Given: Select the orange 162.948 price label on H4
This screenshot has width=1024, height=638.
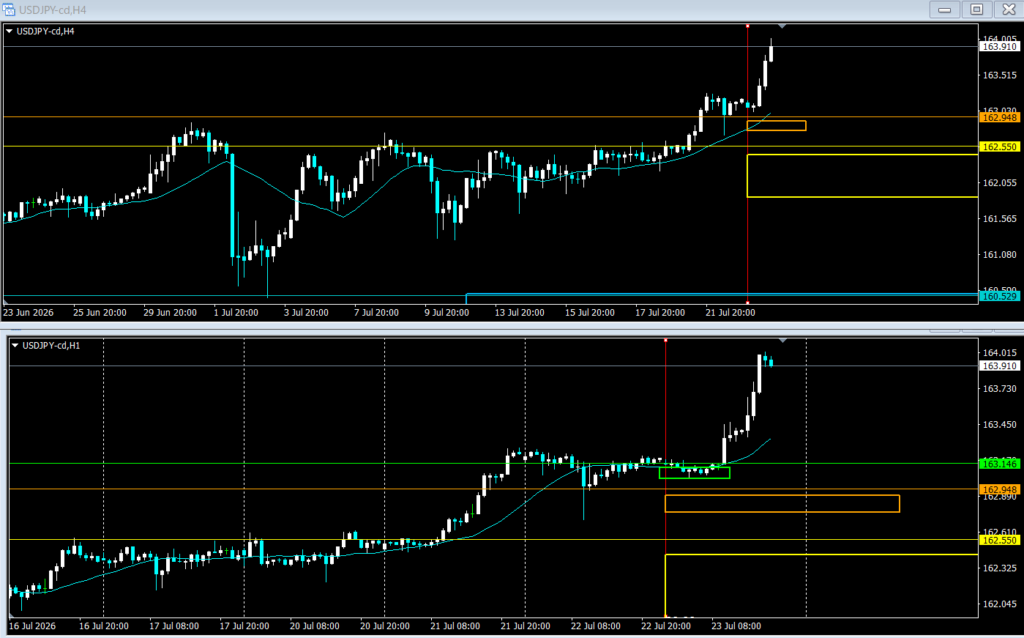Looking at the screenshot, I should pyautogui.click(x=1000, y=118).
